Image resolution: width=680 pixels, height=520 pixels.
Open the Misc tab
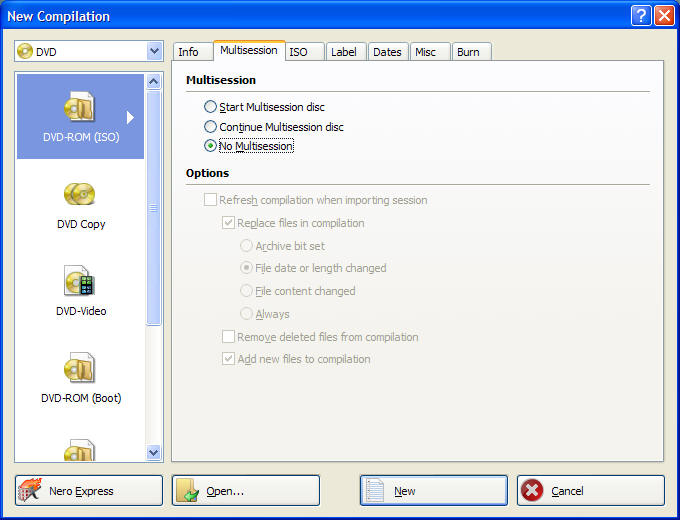430,52
